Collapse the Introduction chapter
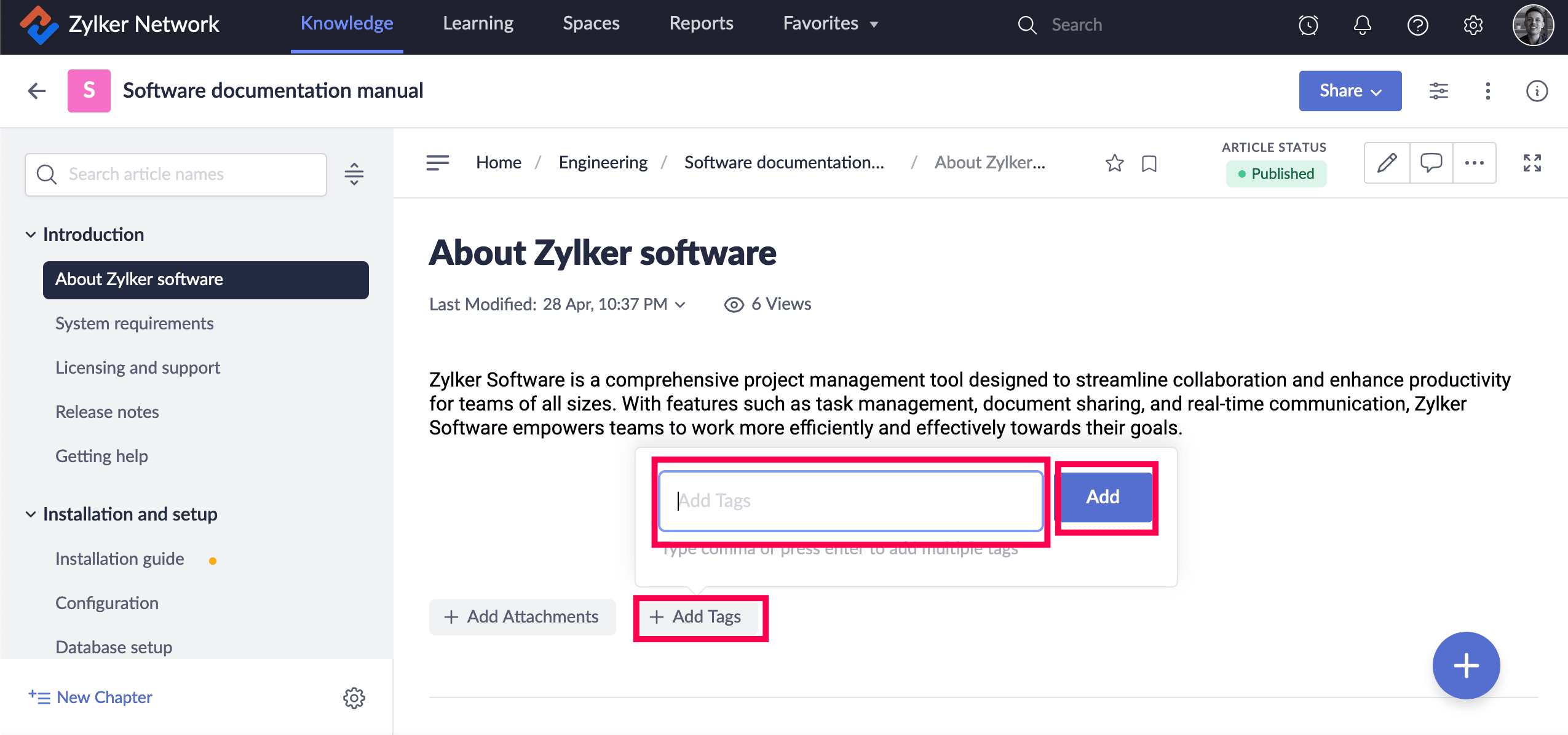Image resolution: width=1568 pixels, height=735 pixels. pos(31,235)
